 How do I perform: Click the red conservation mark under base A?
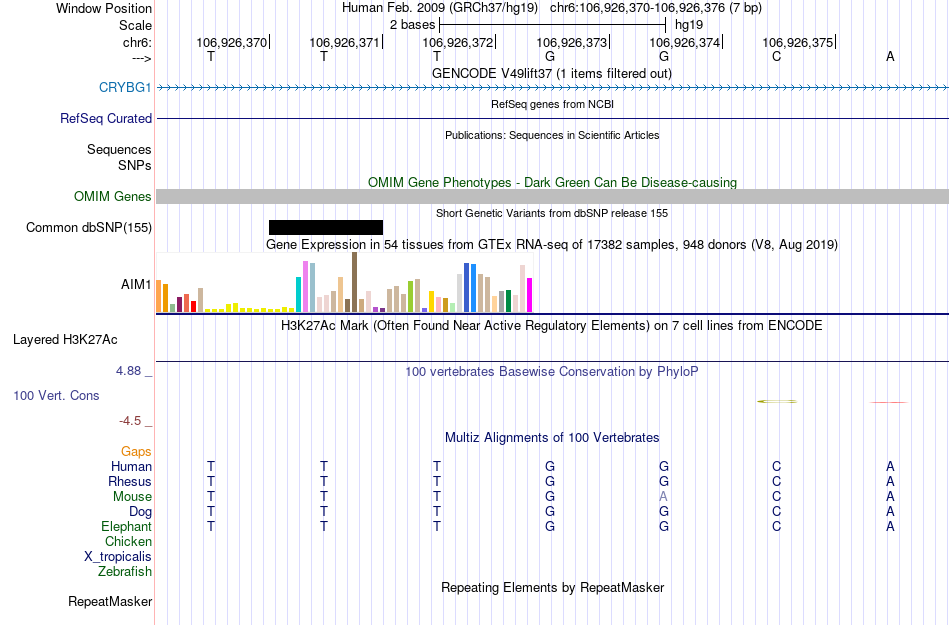click(889, 402)
